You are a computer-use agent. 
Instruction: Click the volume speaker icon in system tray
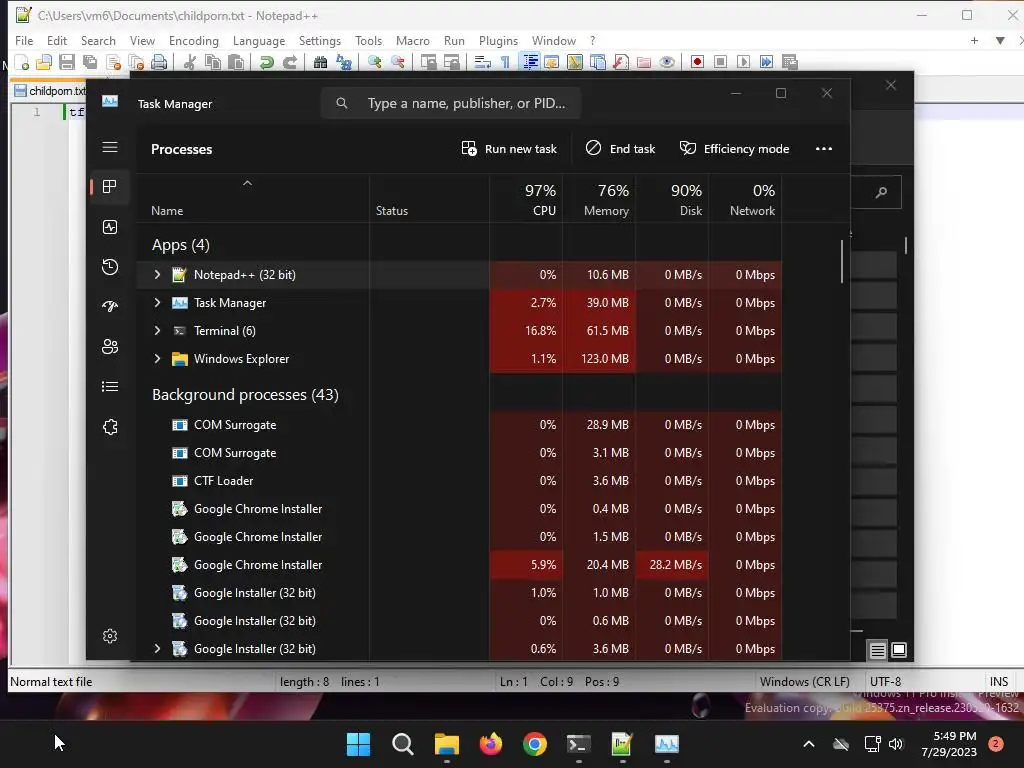pyautogui.click(x=896, y=744)
